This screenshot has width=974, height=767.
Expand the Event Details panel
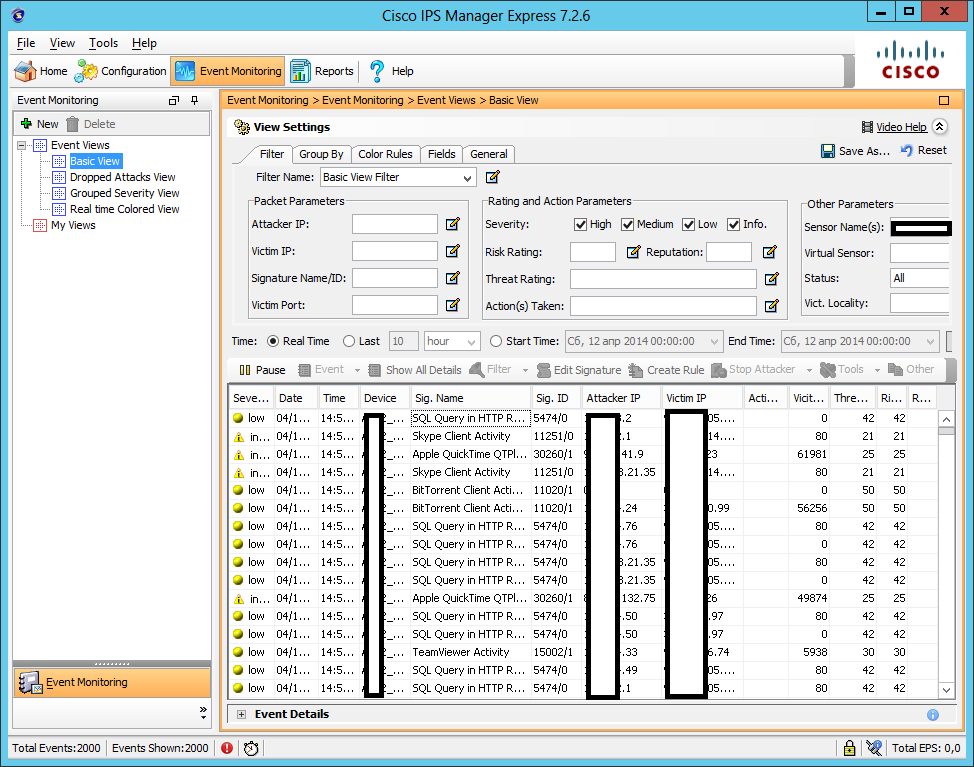pyautogui.click(x=241, y=714)
